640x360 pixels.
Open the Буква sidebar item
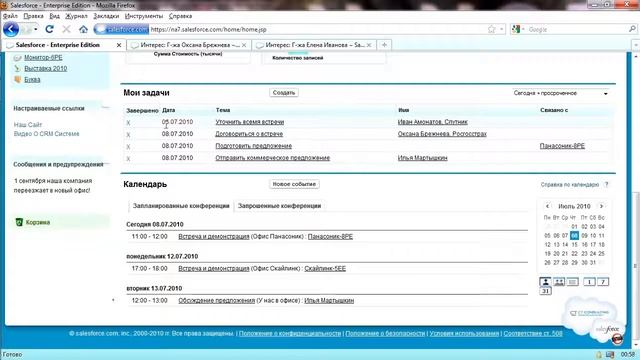(32, 80)
